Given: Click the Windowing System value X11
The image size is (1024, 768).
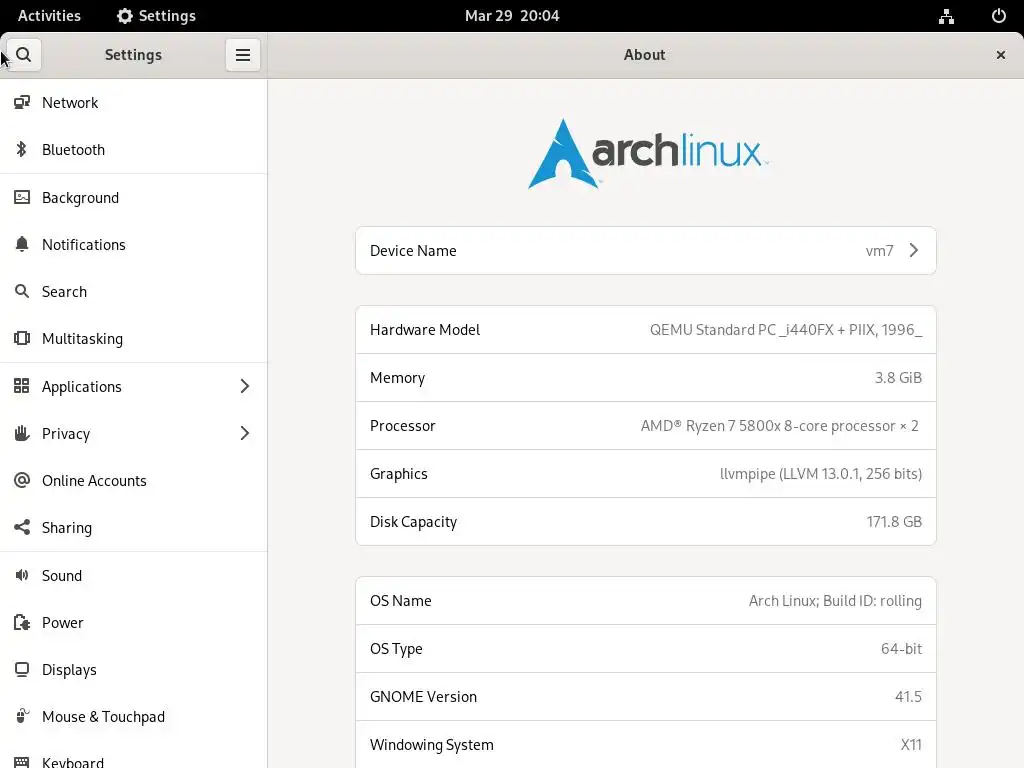Looking at the screenshot, I should click(x=911, y=744).
